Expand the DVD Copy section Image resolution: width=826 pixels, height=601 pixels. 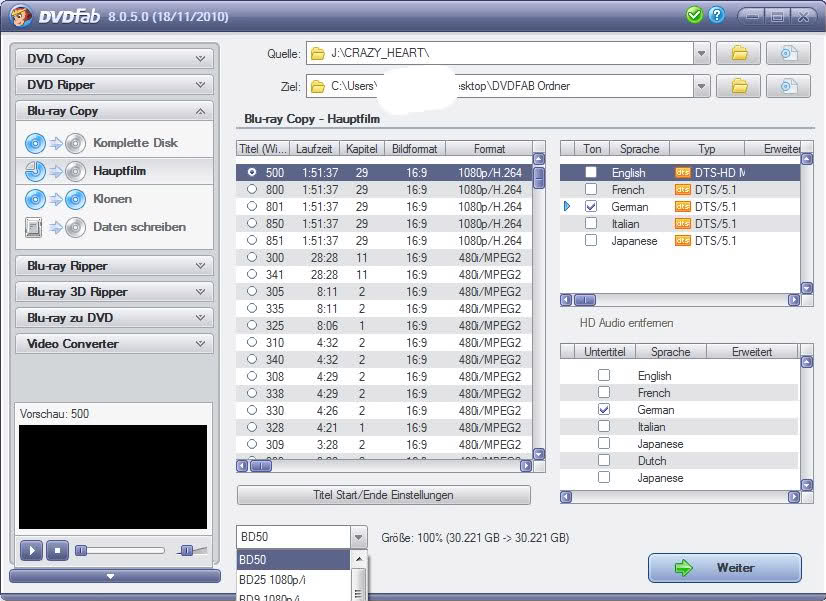coord(114,59)
